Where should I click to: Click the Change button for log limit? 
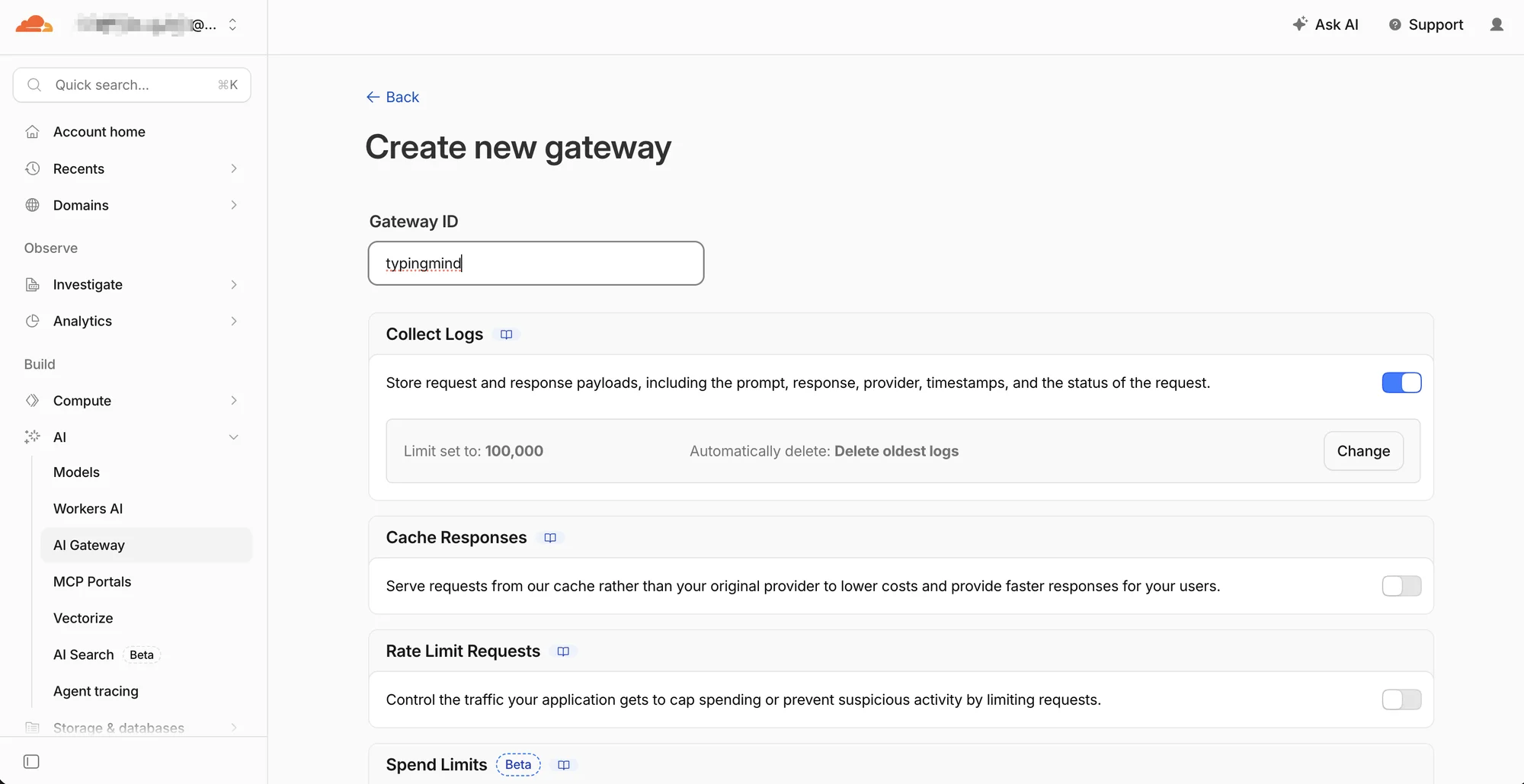click(x=1363, y=451)
